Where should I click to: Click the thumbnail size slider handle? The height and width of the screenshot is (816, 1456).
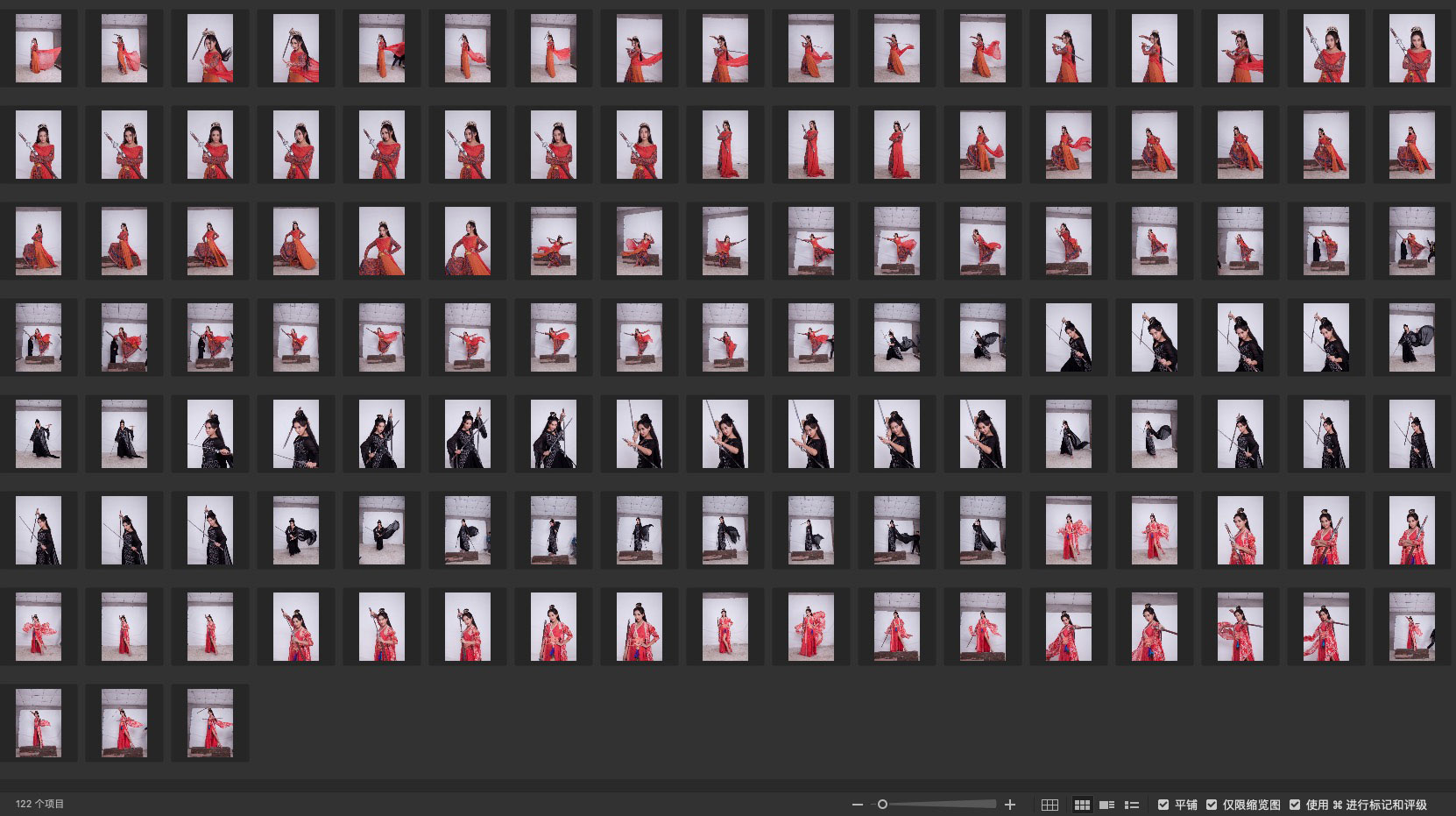tap(882, 805)
